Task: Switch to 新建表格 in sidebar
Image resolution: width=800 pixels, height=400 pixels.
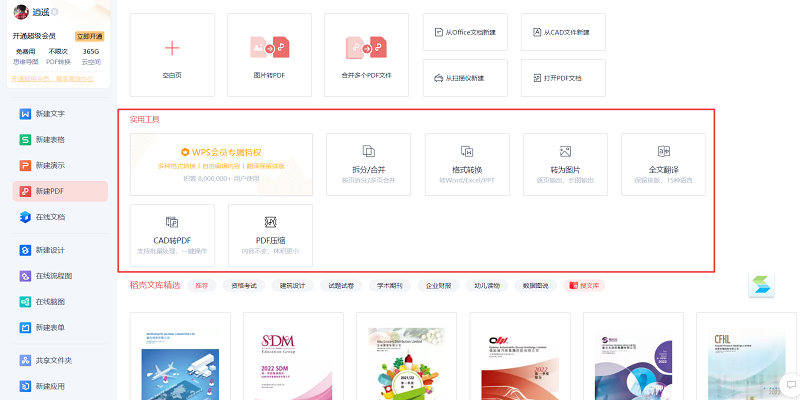Action: coord(49,139)
